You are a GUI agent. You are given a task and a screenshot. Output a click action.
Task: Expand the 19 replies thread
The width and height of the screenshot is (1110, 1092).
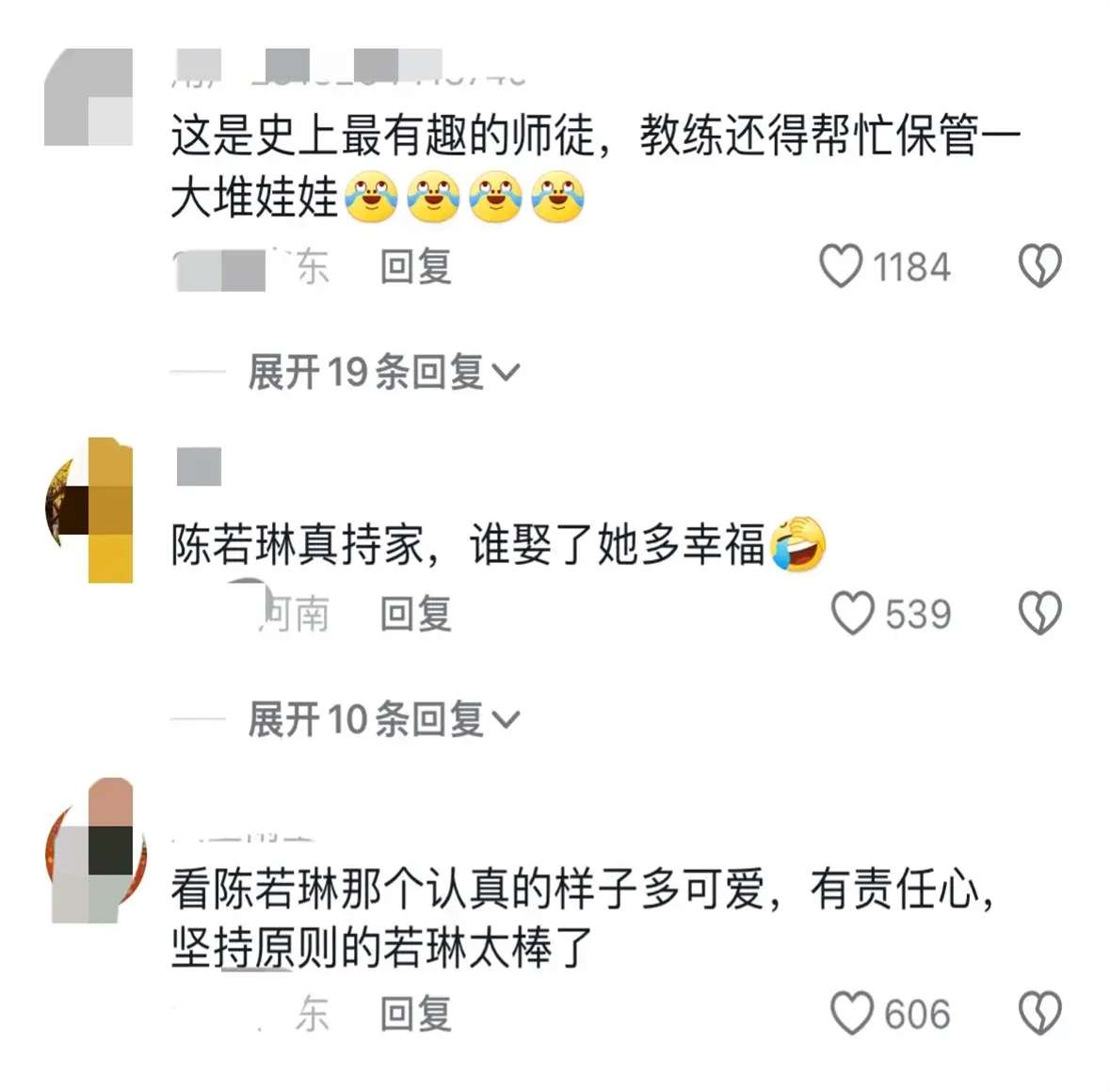pyautogui.click(x=383, y=372)
